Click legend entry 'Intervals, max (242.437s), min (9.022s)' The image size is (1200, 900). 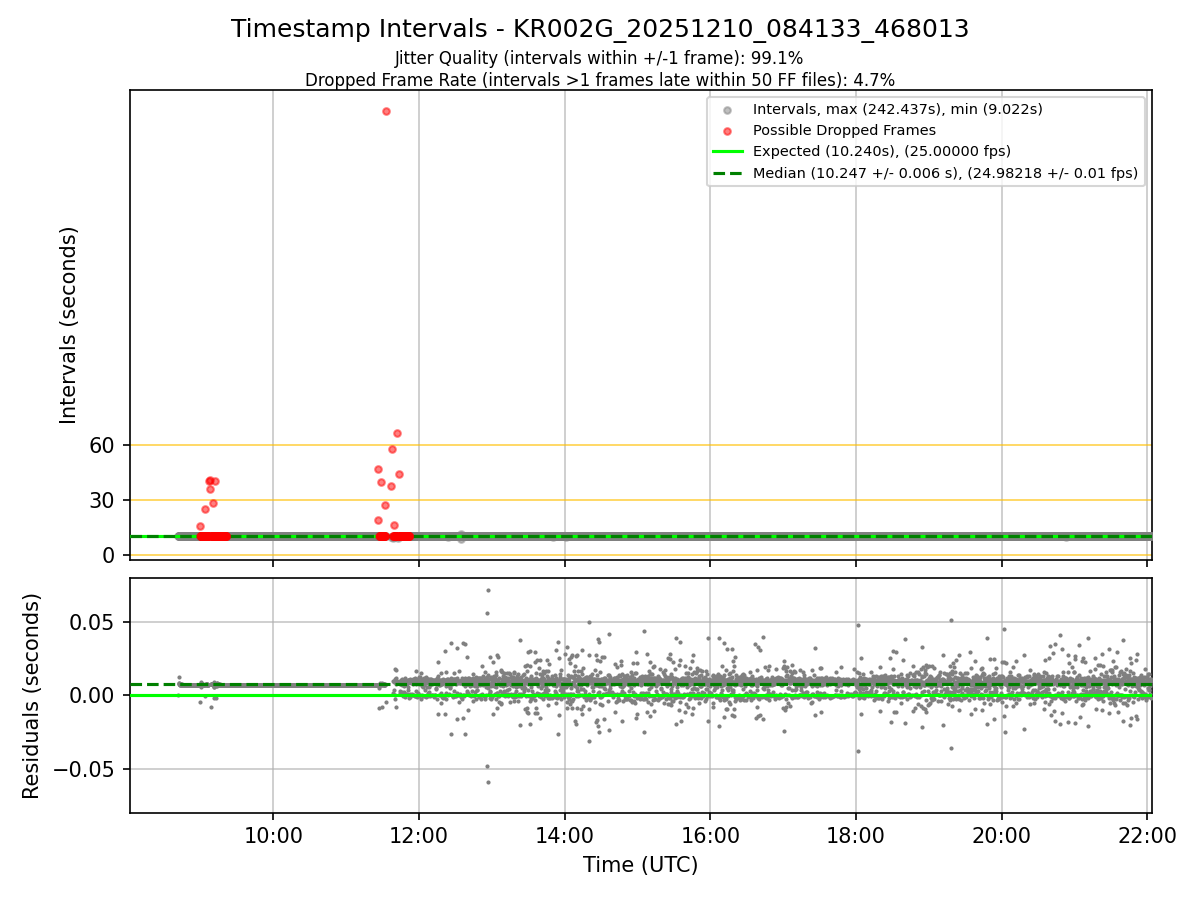[897, 109]
